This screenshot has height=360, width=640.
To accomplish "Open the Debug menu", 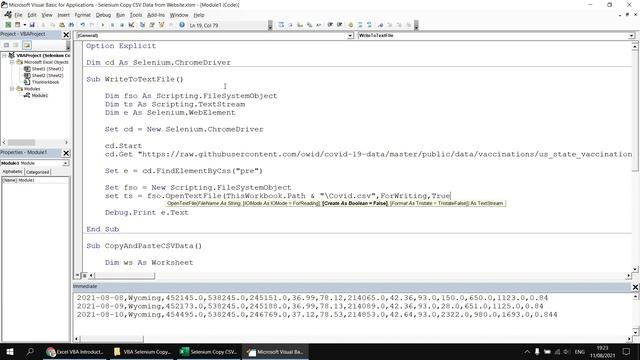I will coord(103,15).
